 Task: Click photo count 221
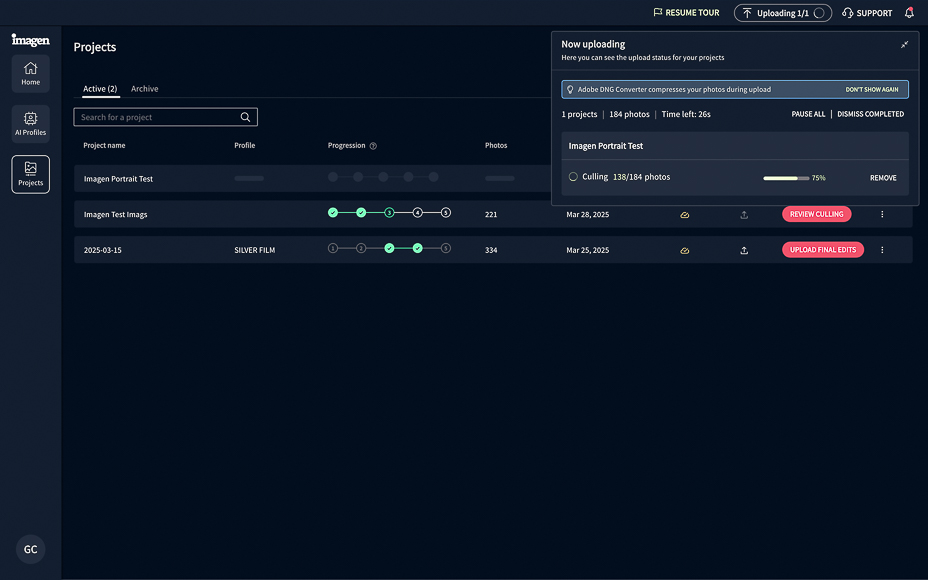click(x=491, y=214)
